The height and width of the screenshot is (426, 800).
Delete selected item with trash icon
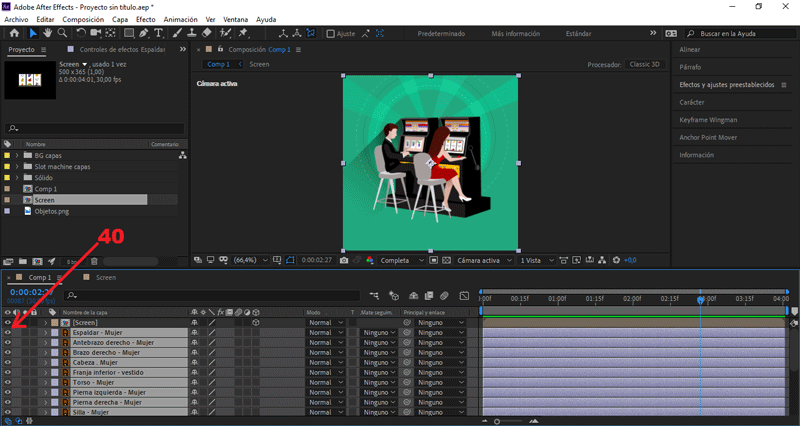tap(94, 261)
